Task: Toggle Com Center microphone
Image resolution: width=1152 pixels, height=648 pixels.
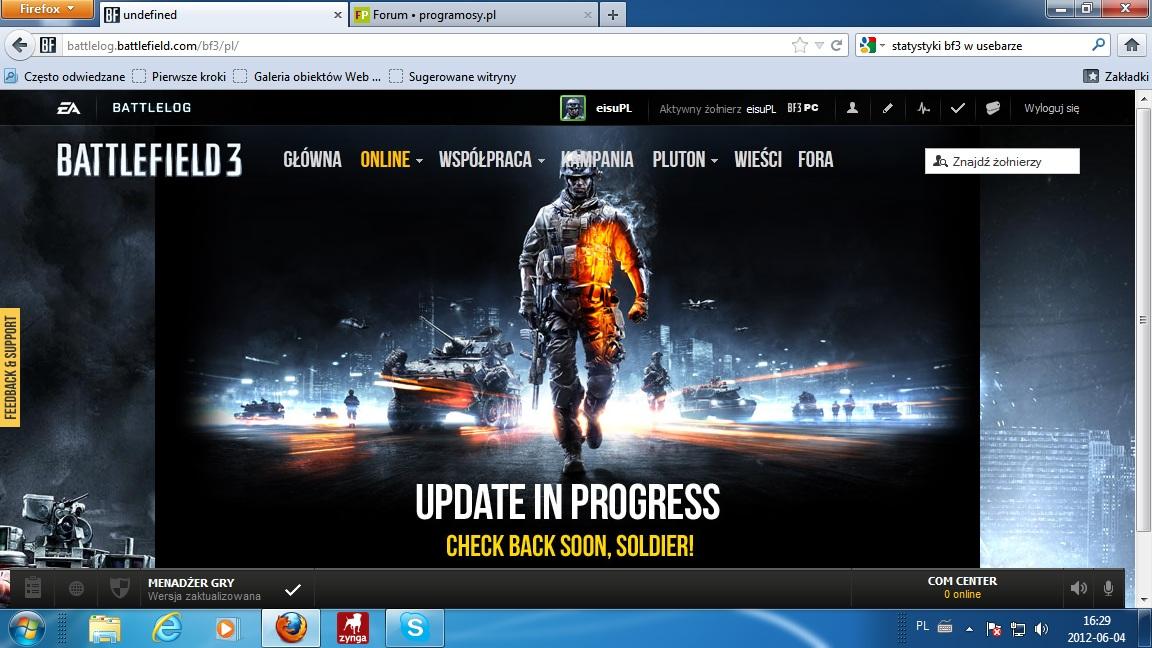Action: (1108, 588)
